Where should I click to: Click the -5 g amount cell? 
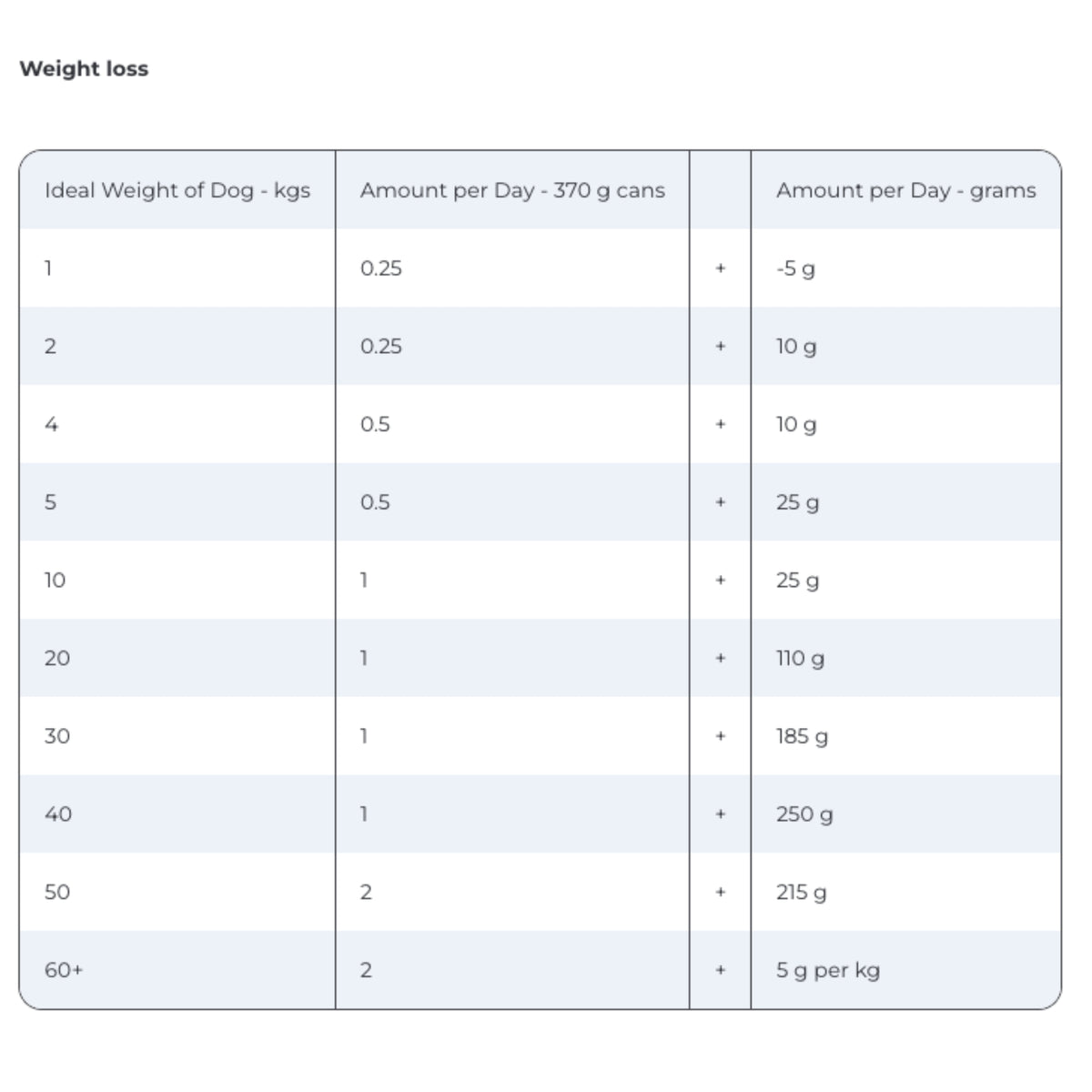(795, 268)
